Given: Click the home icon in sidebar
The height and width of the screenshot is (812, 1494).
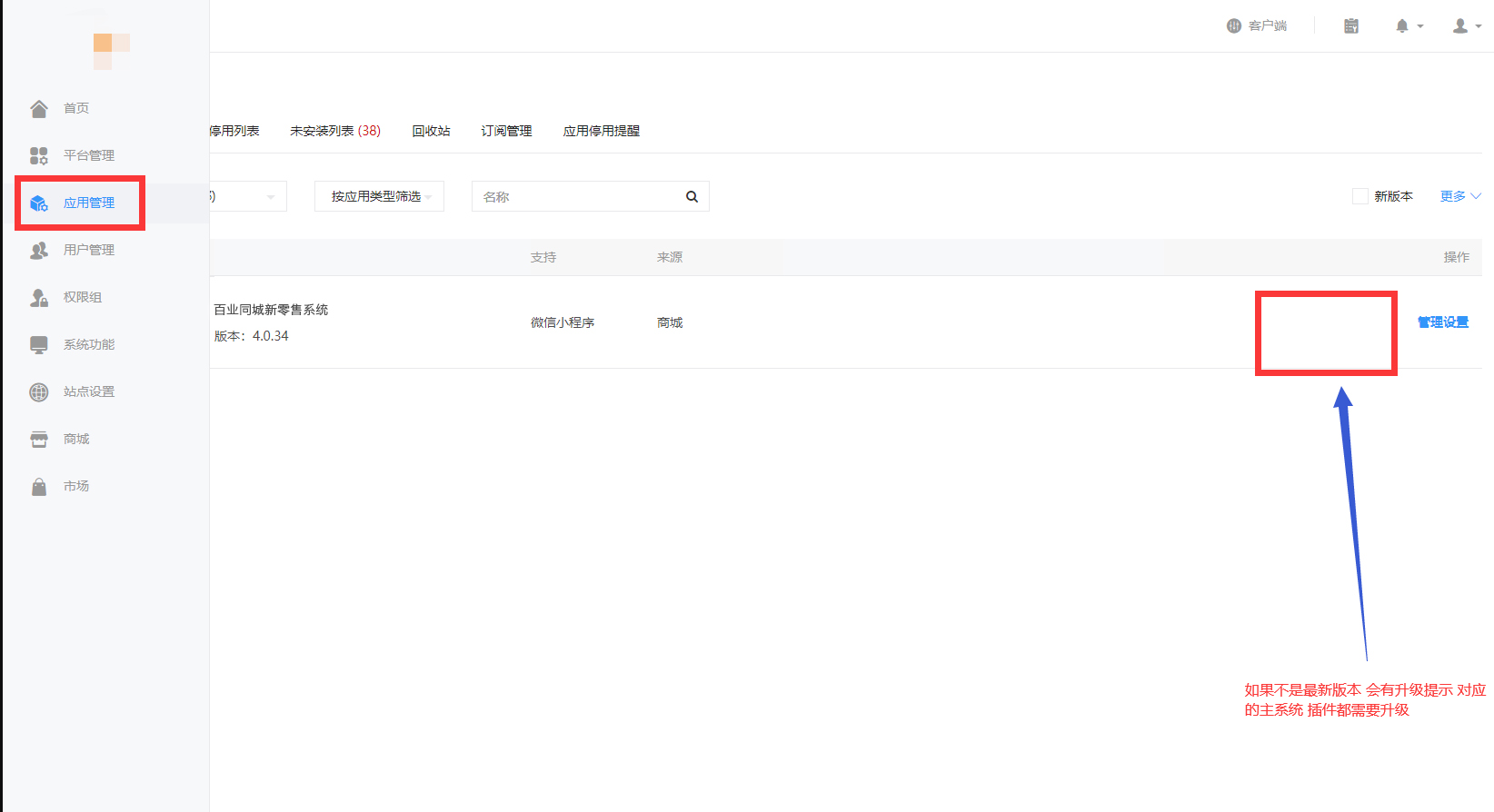Looking at the screenshot, I should coord(39,109).
